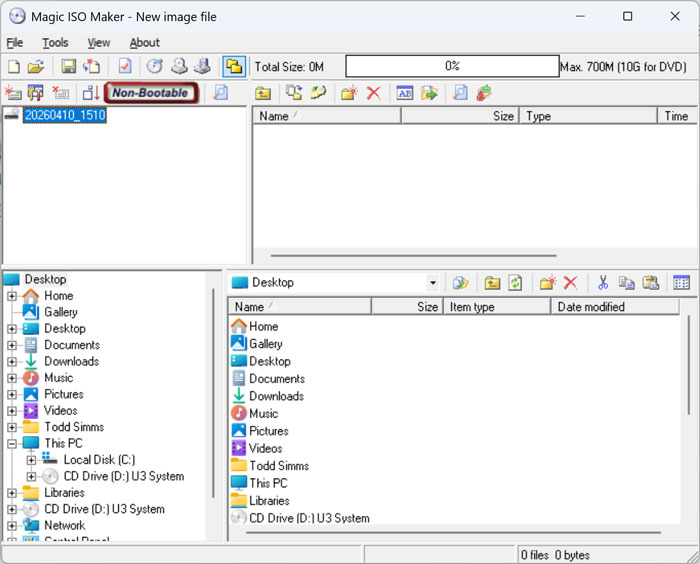
Task: Expand the Home tree node
Action: [x=12, y=296]
